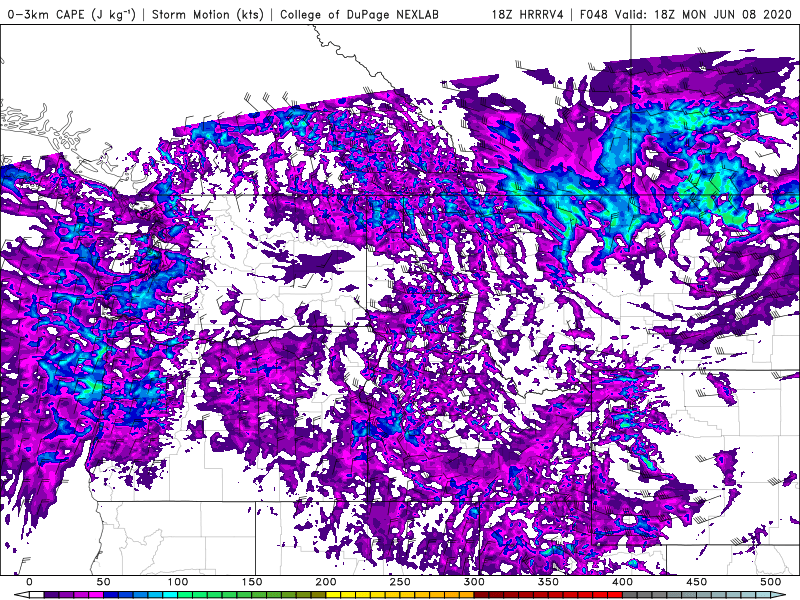Click the first gray swatch below 400
This screenshot has width=800, height=600.
point(630,594)
